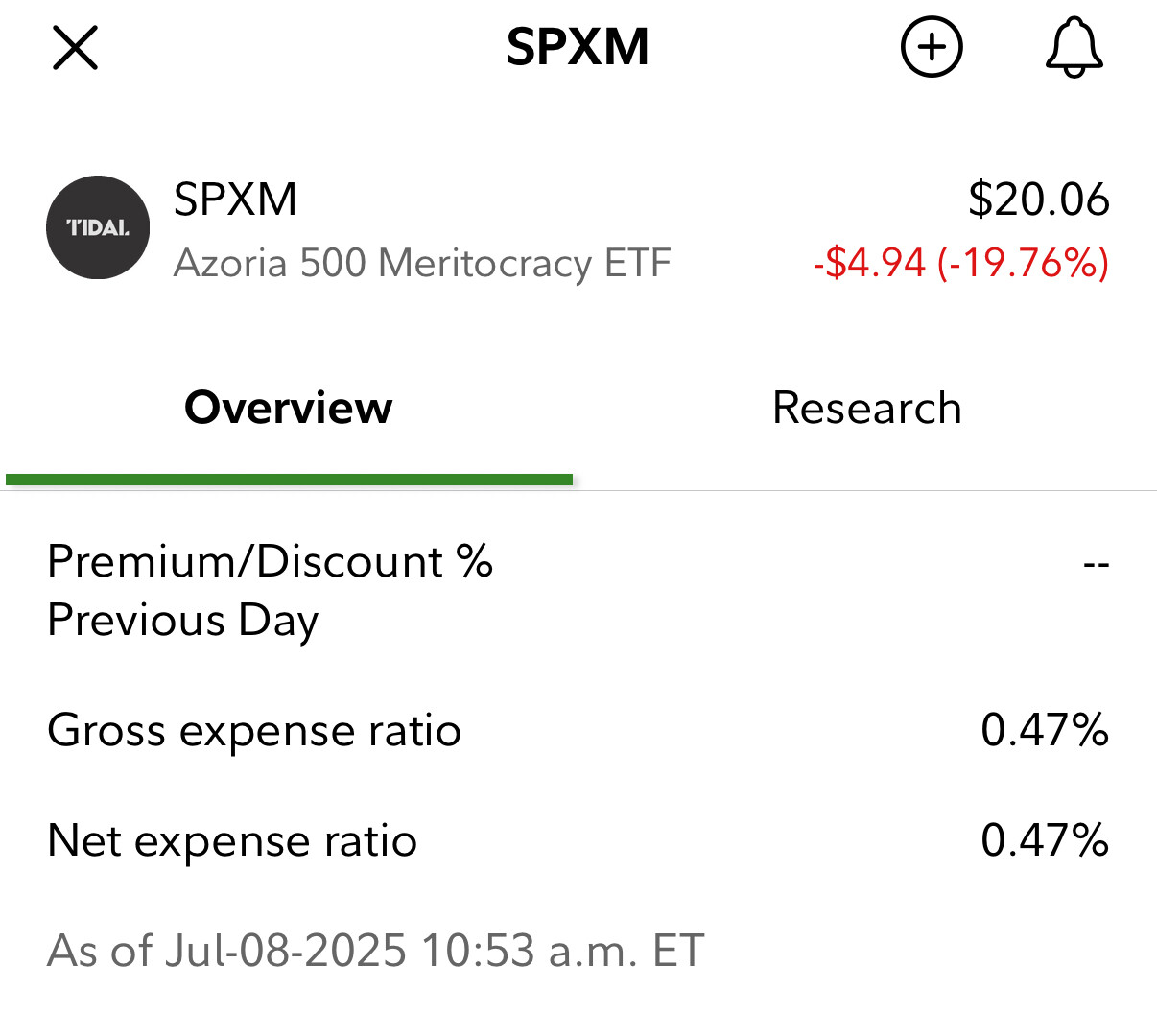Select Premium/Discount % Previous Day label

pos(270,590)
